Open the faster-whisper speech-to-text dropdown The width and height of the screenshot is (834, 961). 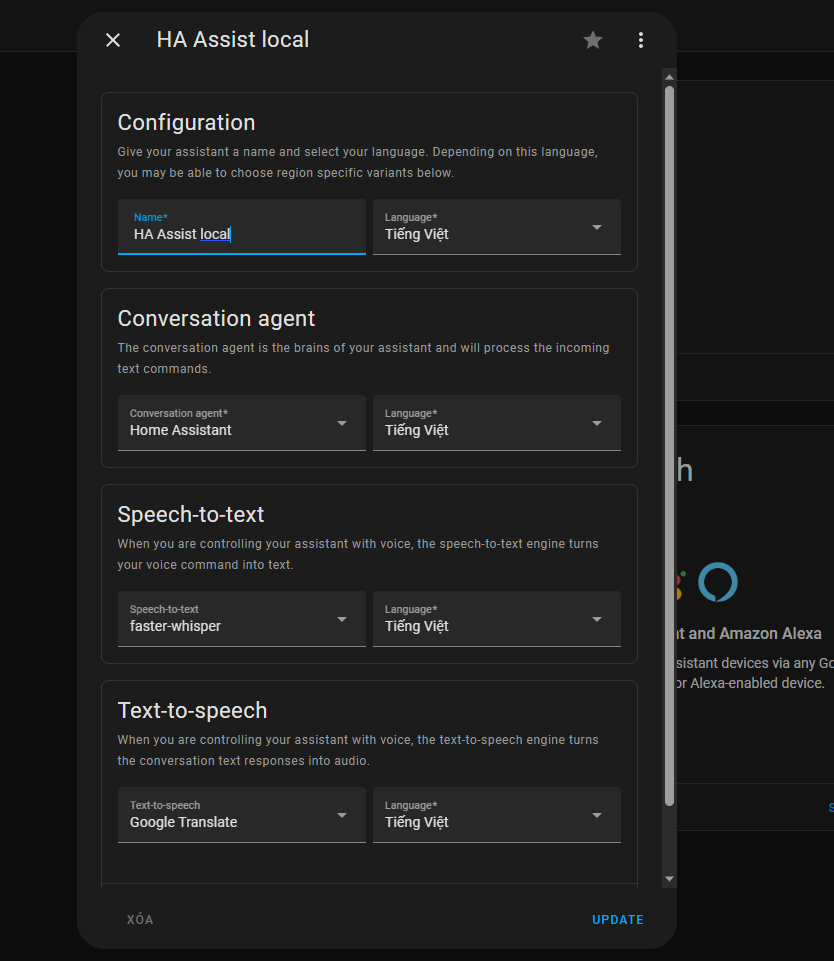[241, 619]
